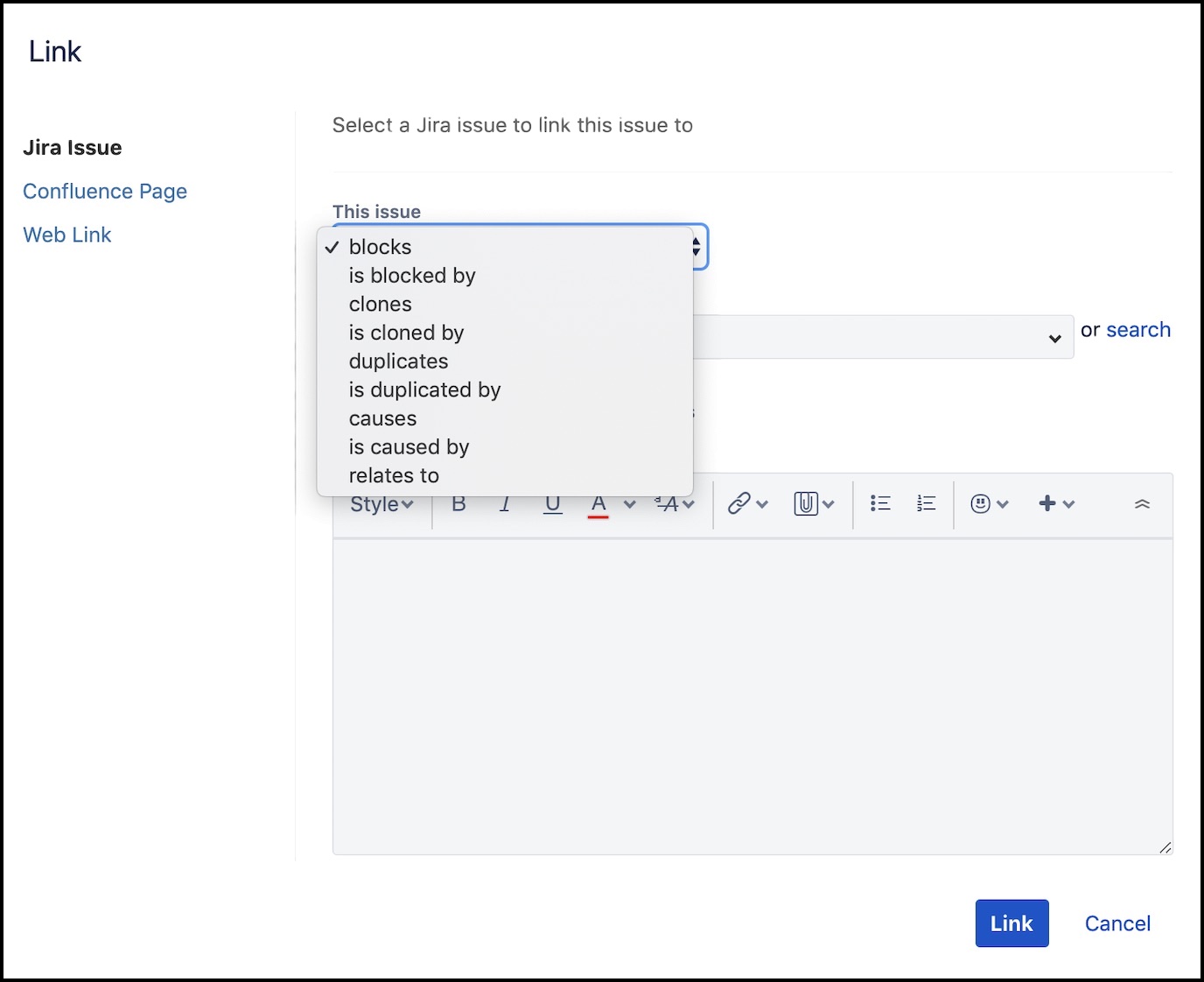Attach a file with the paperclip icon
The width and height of the screenshot is (1204, 982).
806,503
